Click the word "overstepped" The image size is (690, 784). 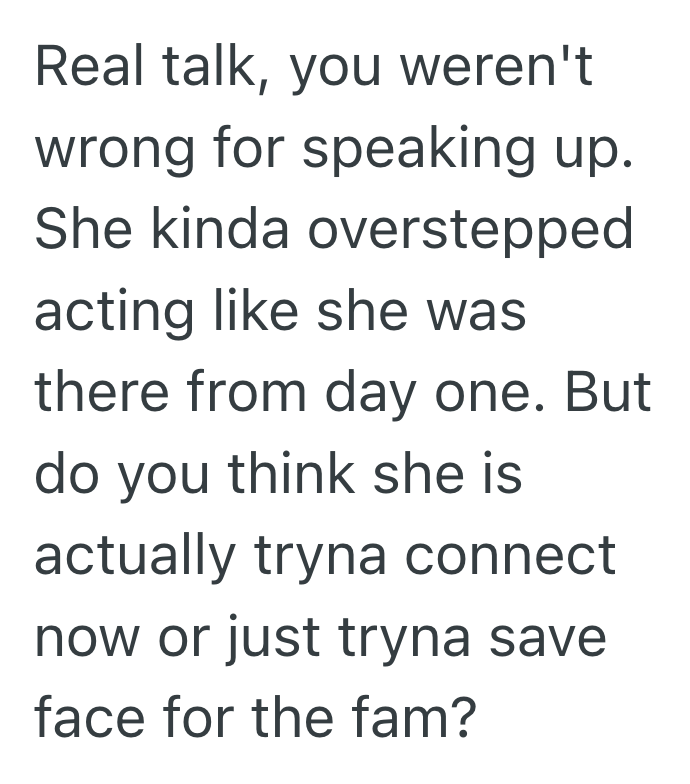tap(470, 231)
